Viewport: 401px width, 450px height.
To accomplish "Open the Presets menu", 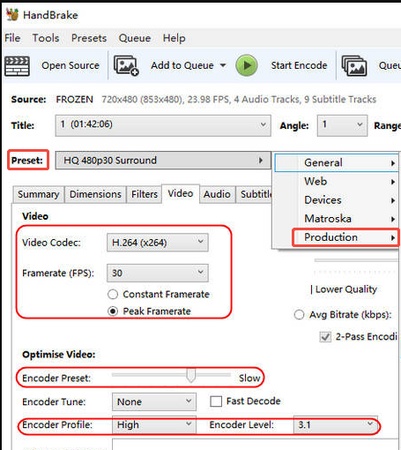I will tap(89, 38).
